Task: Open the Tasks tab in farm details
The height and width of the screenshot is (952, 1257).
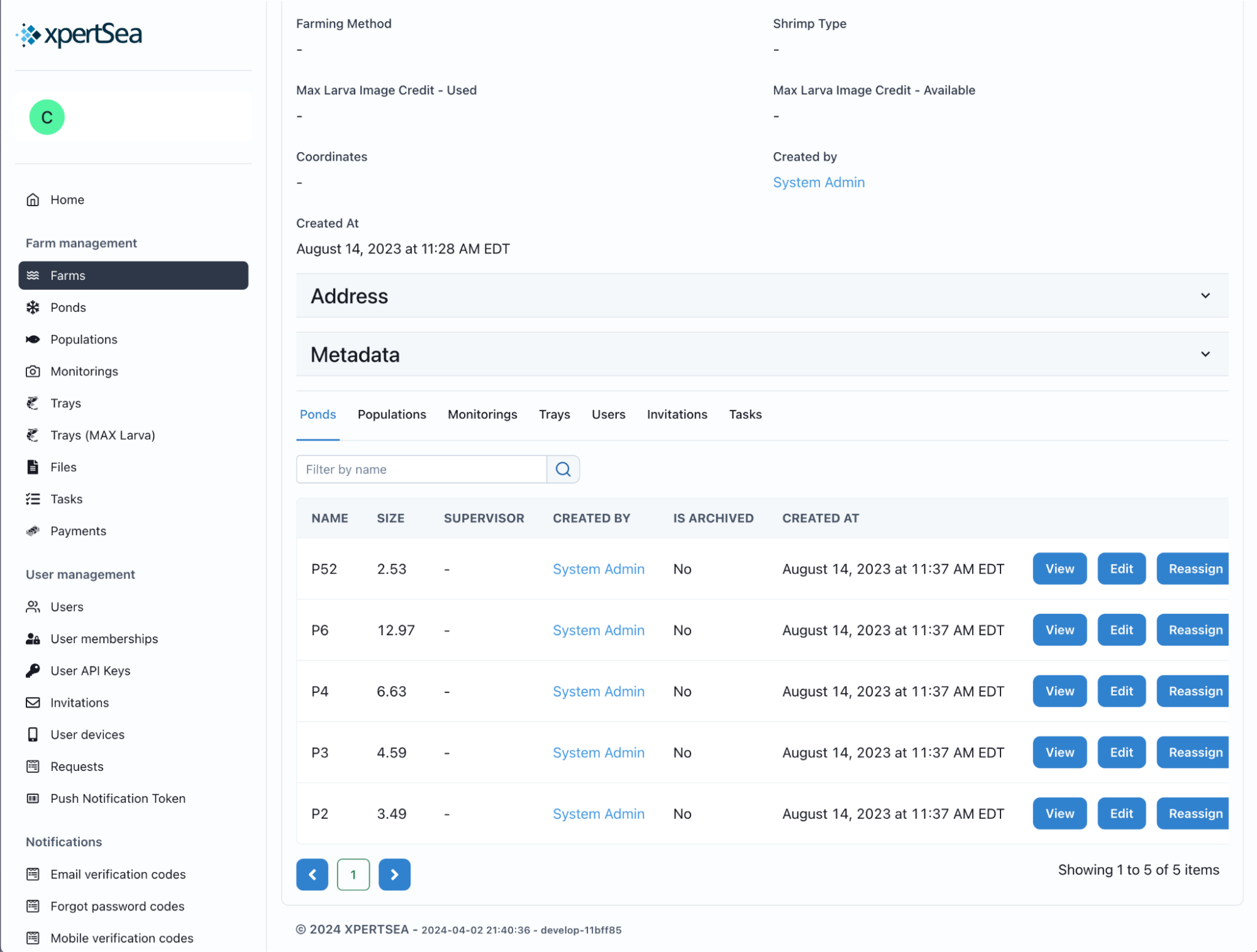Action: 745,414
